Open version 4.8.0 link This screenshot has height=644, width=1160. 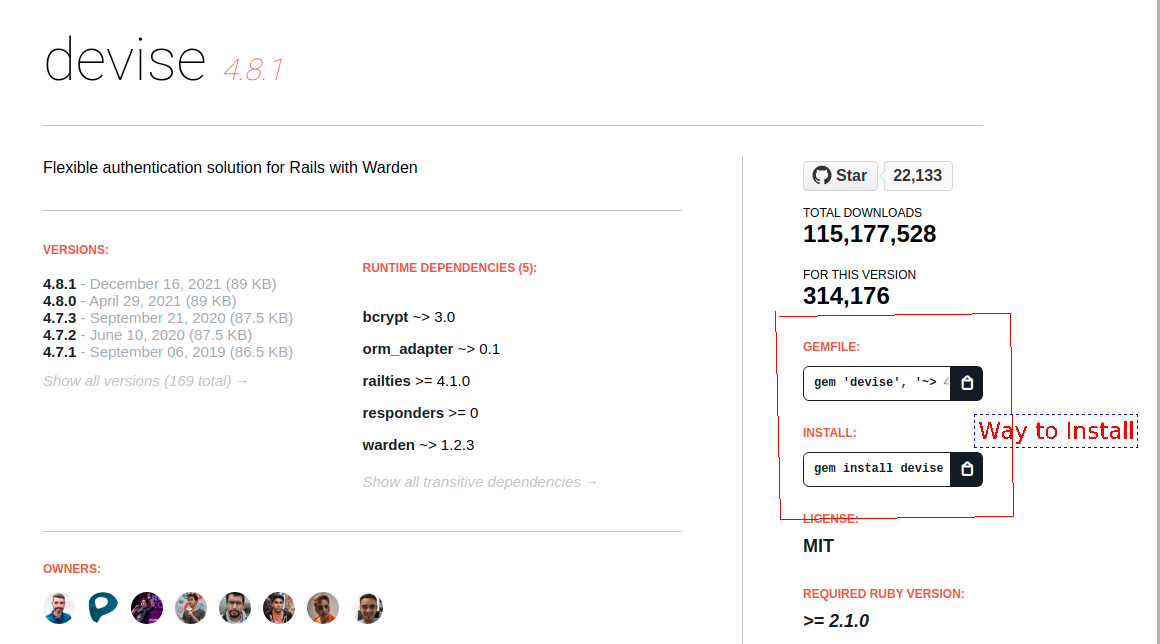(59, 301)
